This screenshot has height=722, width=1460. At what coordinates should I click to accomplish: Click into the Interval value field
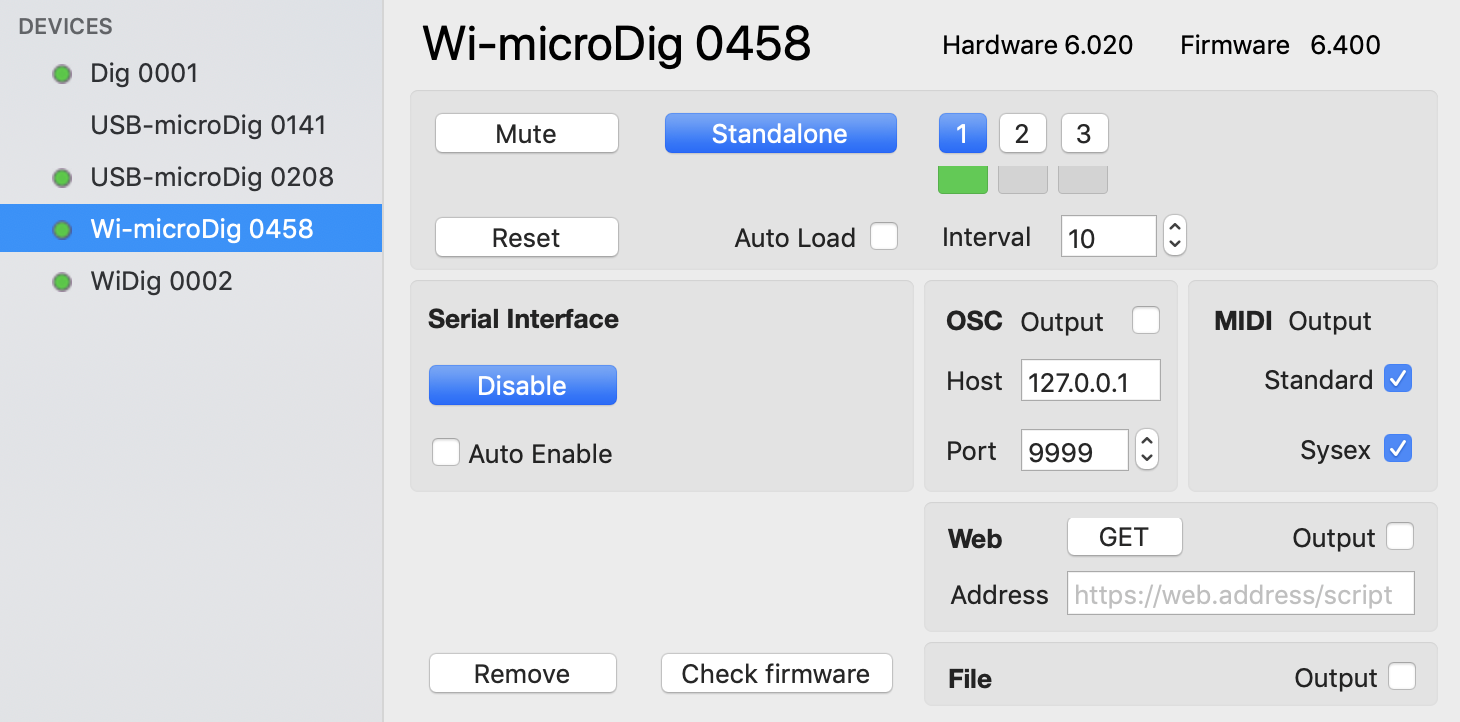click(1109, 237)
